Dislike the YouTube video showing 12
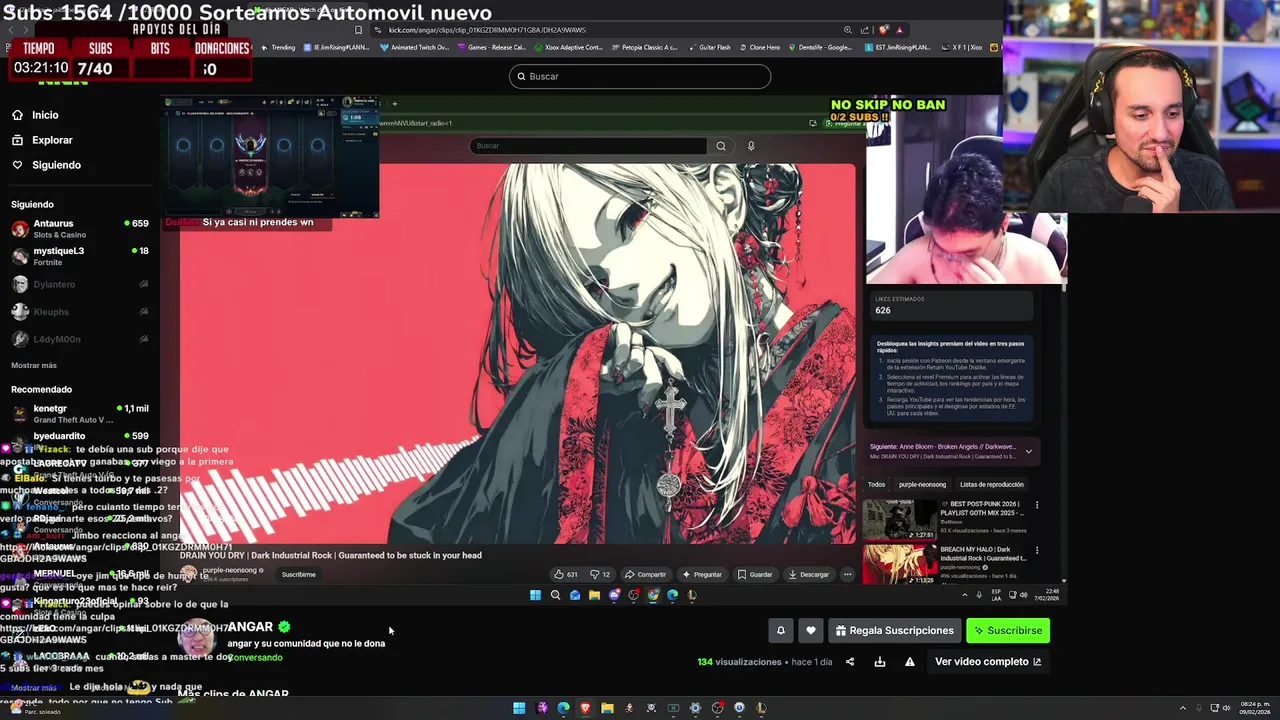 (600, 574)
